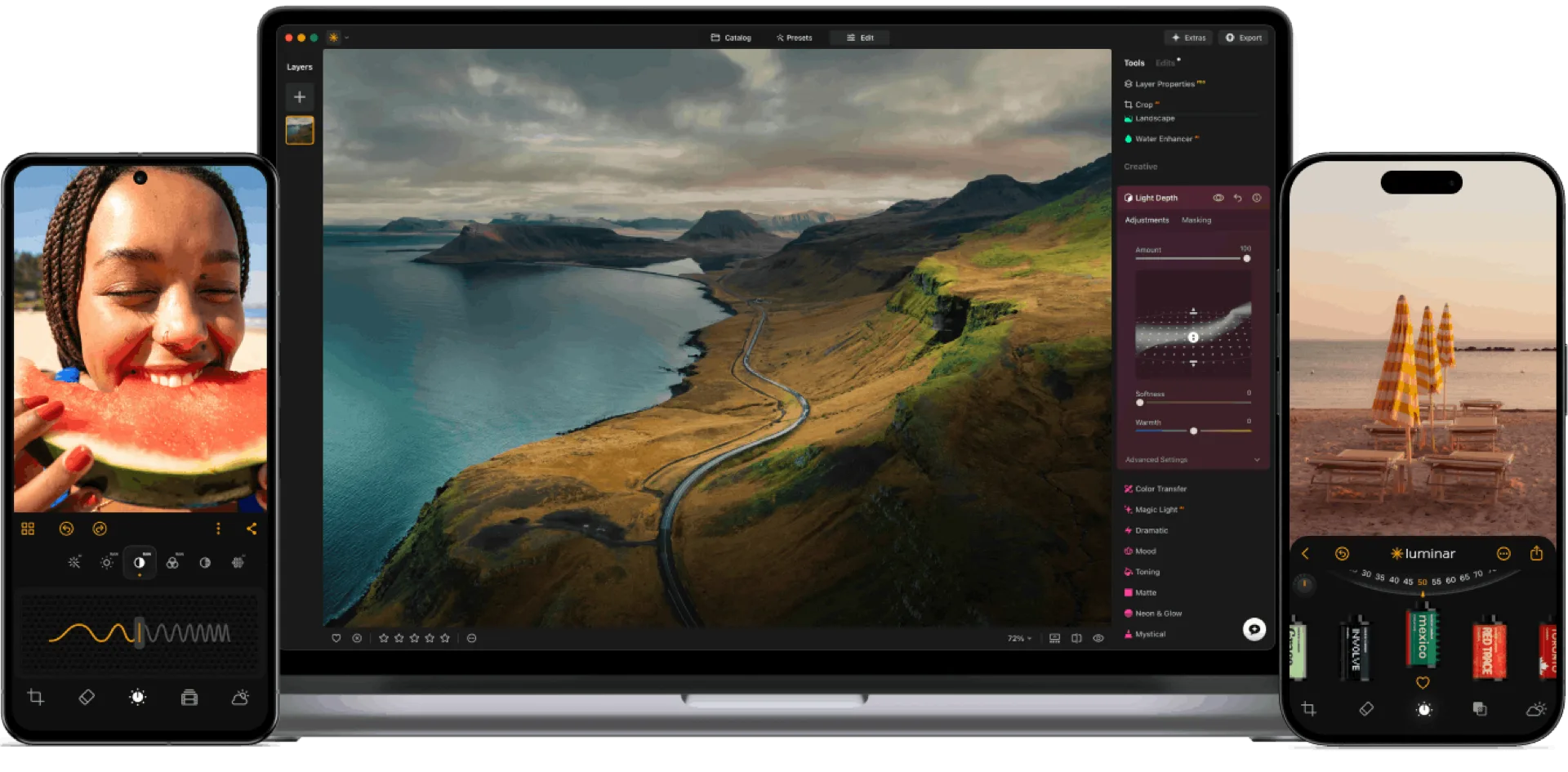Mark photo as favorite with heart icon
The width and height of the screenshot is (1568, 772).
tap(336, 638)
